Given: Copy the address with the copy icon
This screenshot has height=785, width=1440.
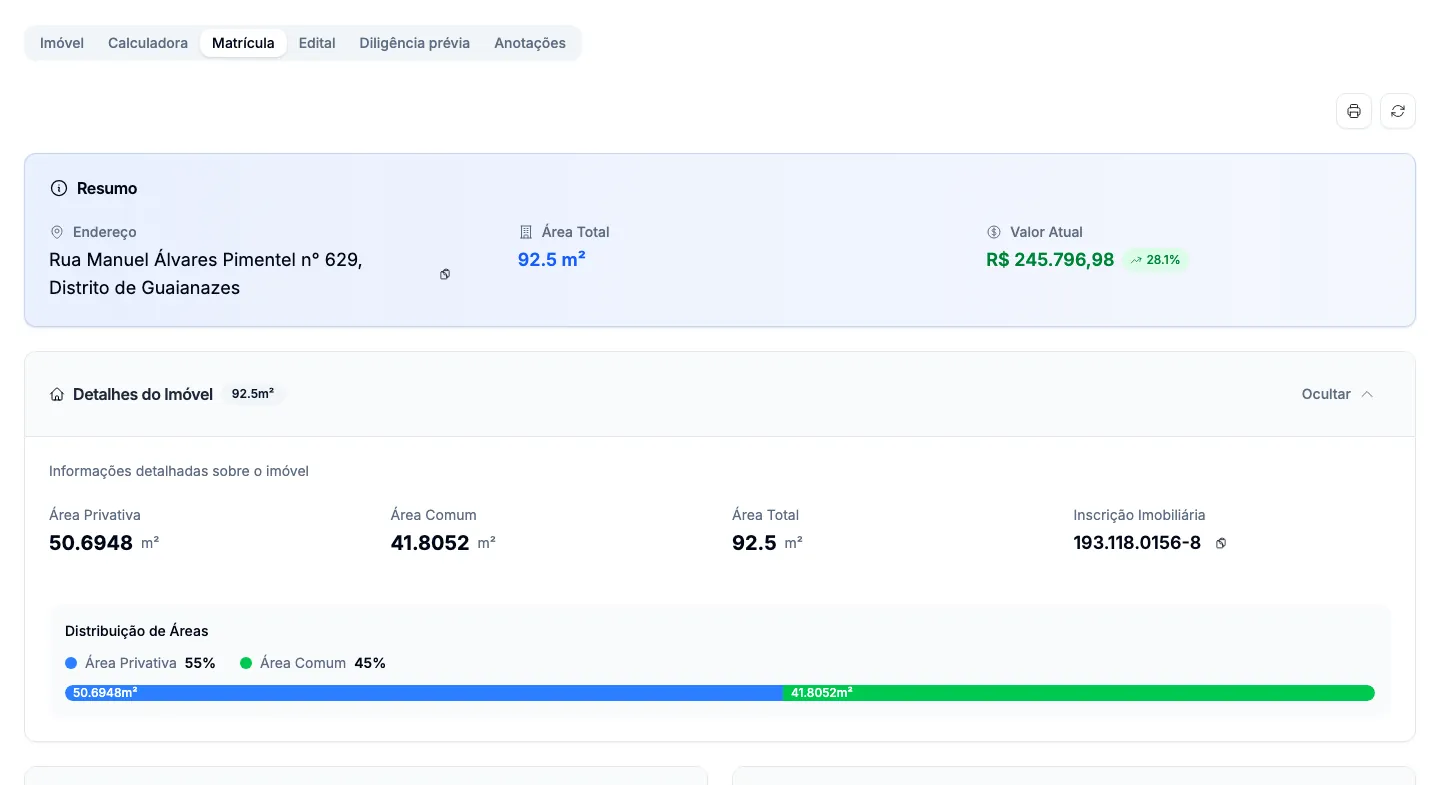Looking at the screenshot, I should tap(445, 274).
